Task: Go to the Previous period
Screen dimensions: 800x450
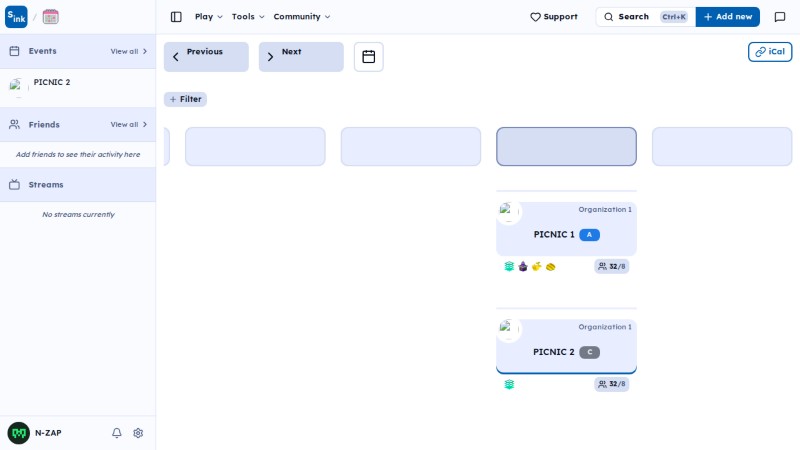Action: pyautogui.click(x=206, y=57)
